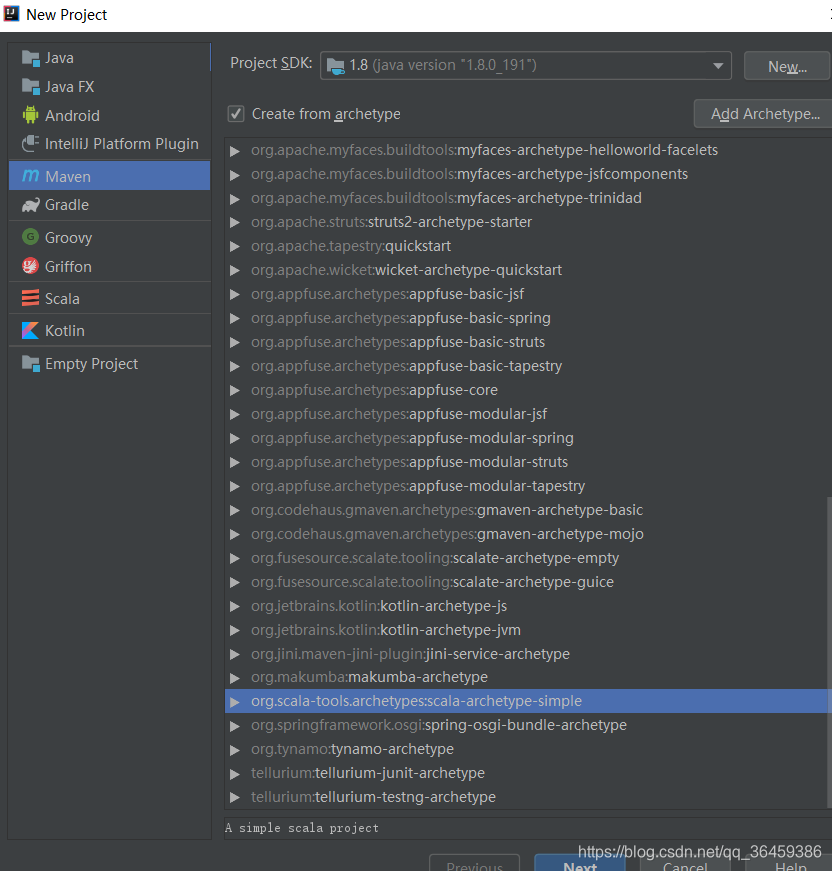Expand scala-archetype-simple arrow

[235, 702]
